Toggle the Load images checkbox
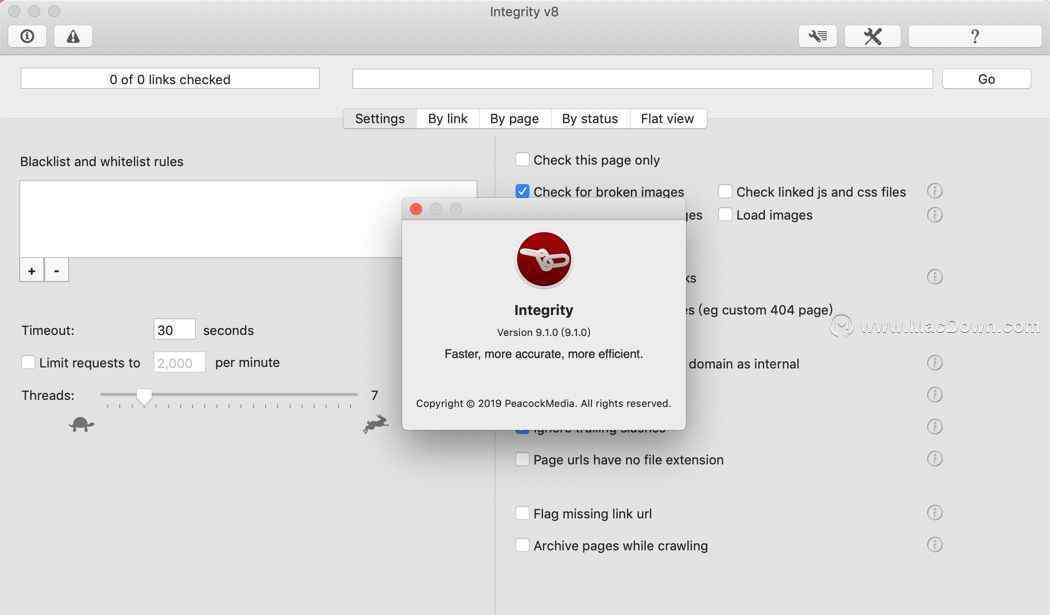Viewport: 1050px width, 615px height. pos(725,214)
